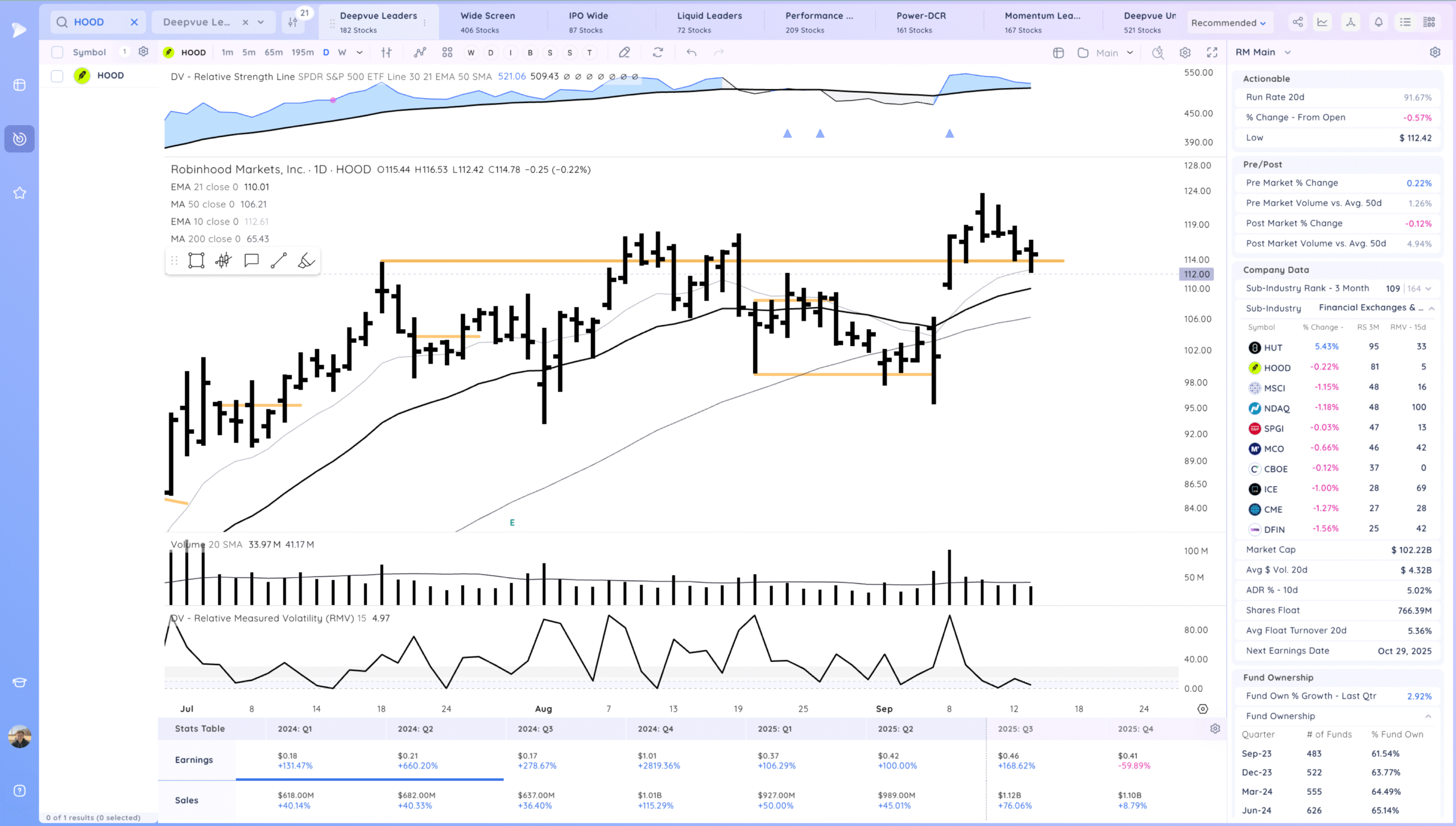This screenshot has width=1456, height=826.
Task: Open the Deepvue Leaders tab
Action: 379,22
